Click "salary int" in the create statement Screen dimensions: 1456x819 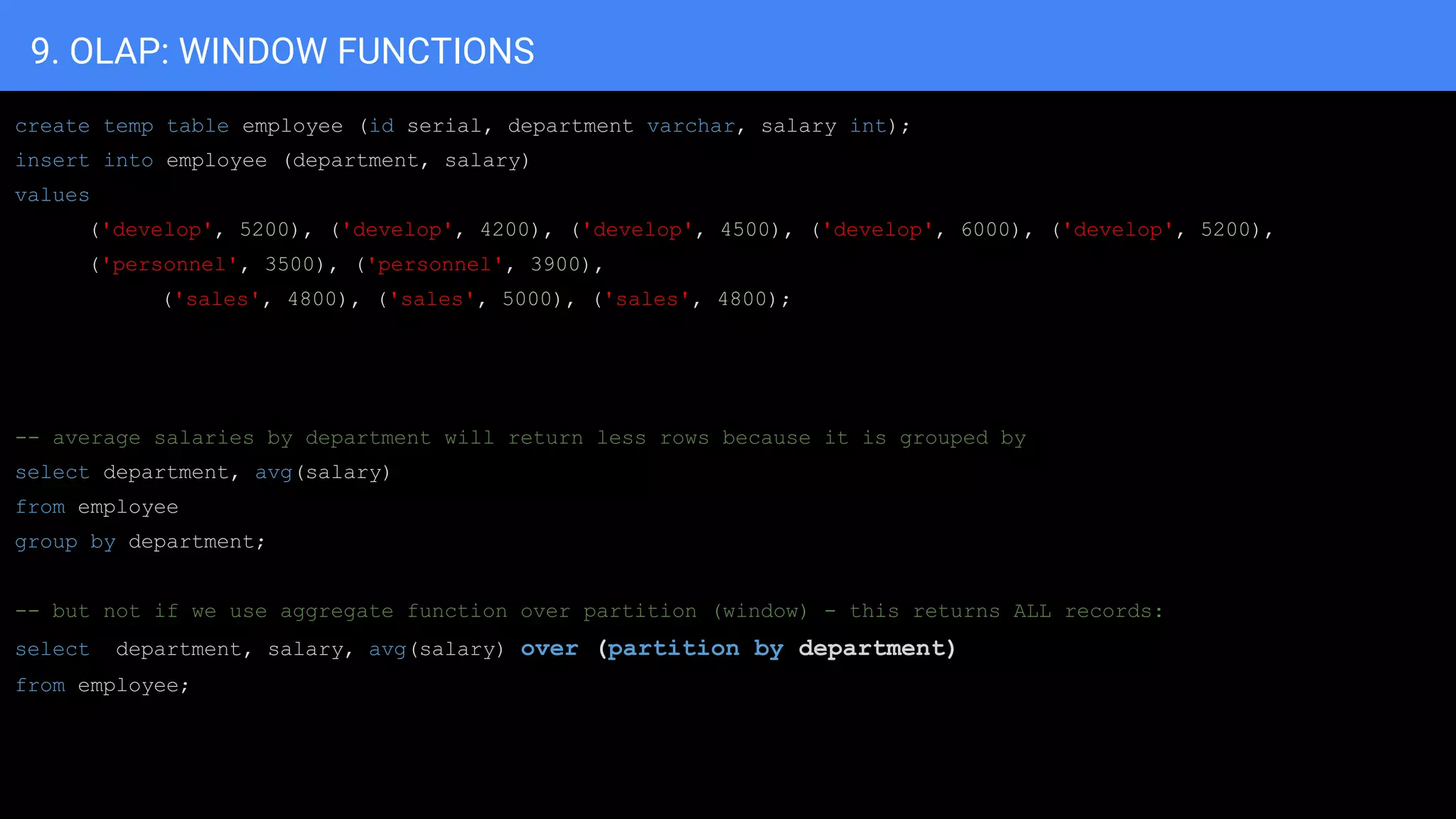point(824,127)
